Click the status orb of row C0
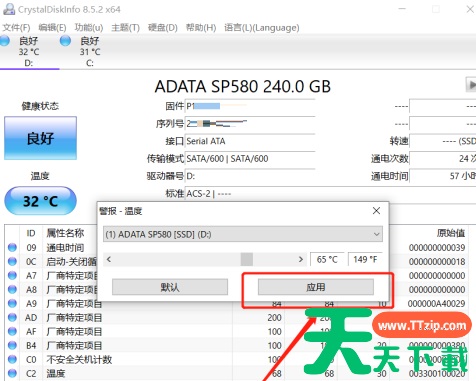Image resolution: width=476 pixels, height=381 pixels. click(12, 359)
